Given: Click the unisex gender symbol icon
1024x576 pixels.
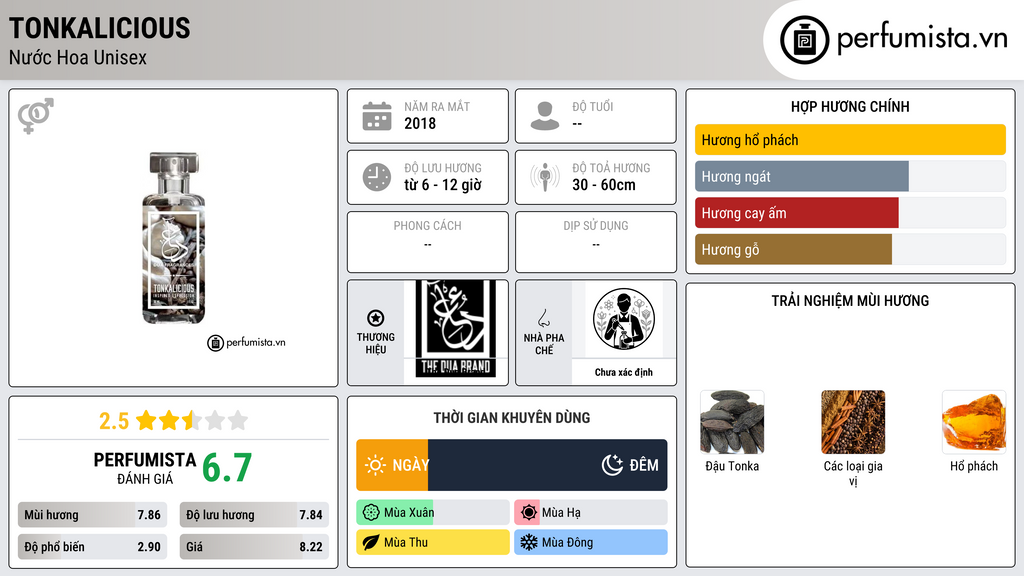Looking at the screenshot, I should [x=35, y=116].
